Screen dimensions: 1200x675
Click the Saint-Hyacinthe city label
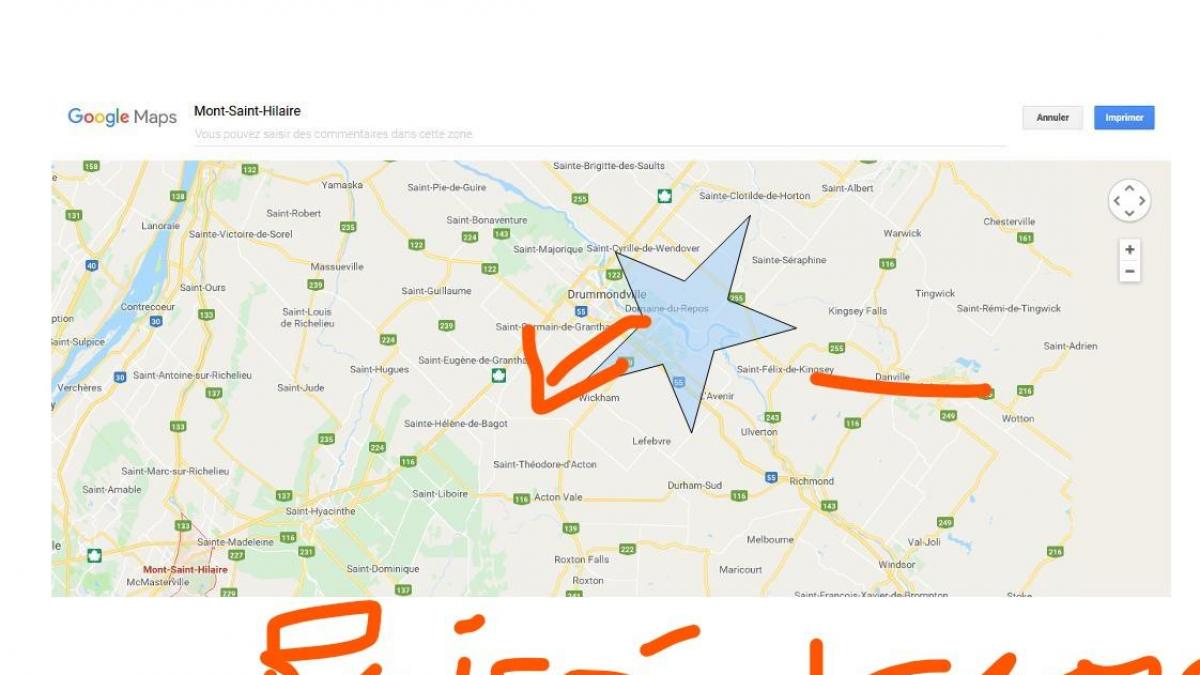pos(320,511)
